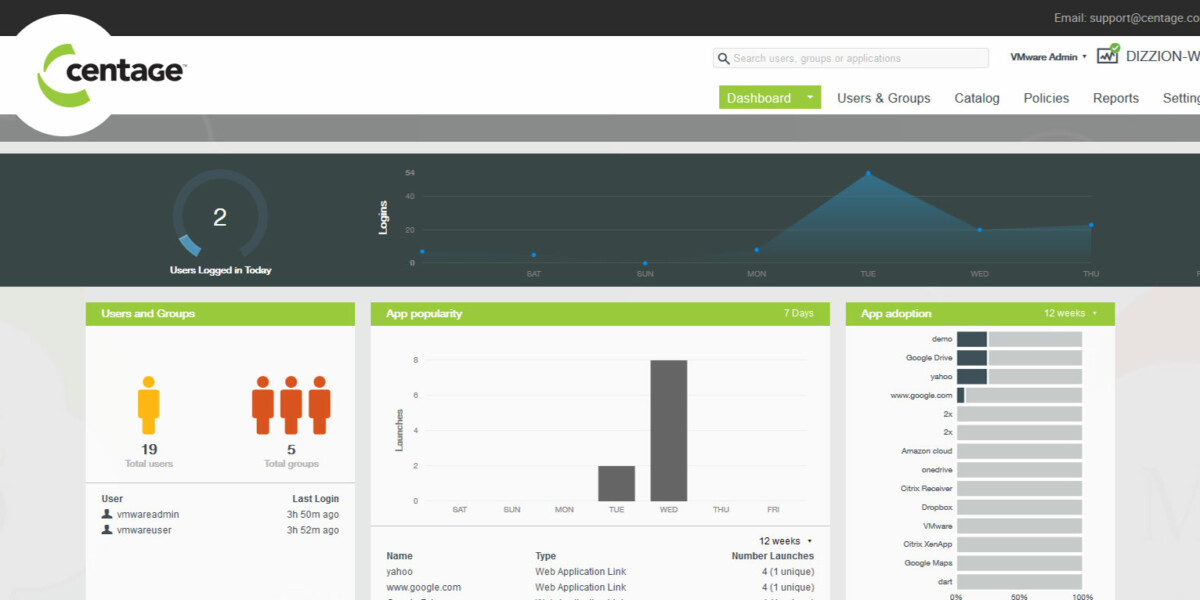Click the yahoo app name
The image size is (1200, 600).
coord(399,572)
